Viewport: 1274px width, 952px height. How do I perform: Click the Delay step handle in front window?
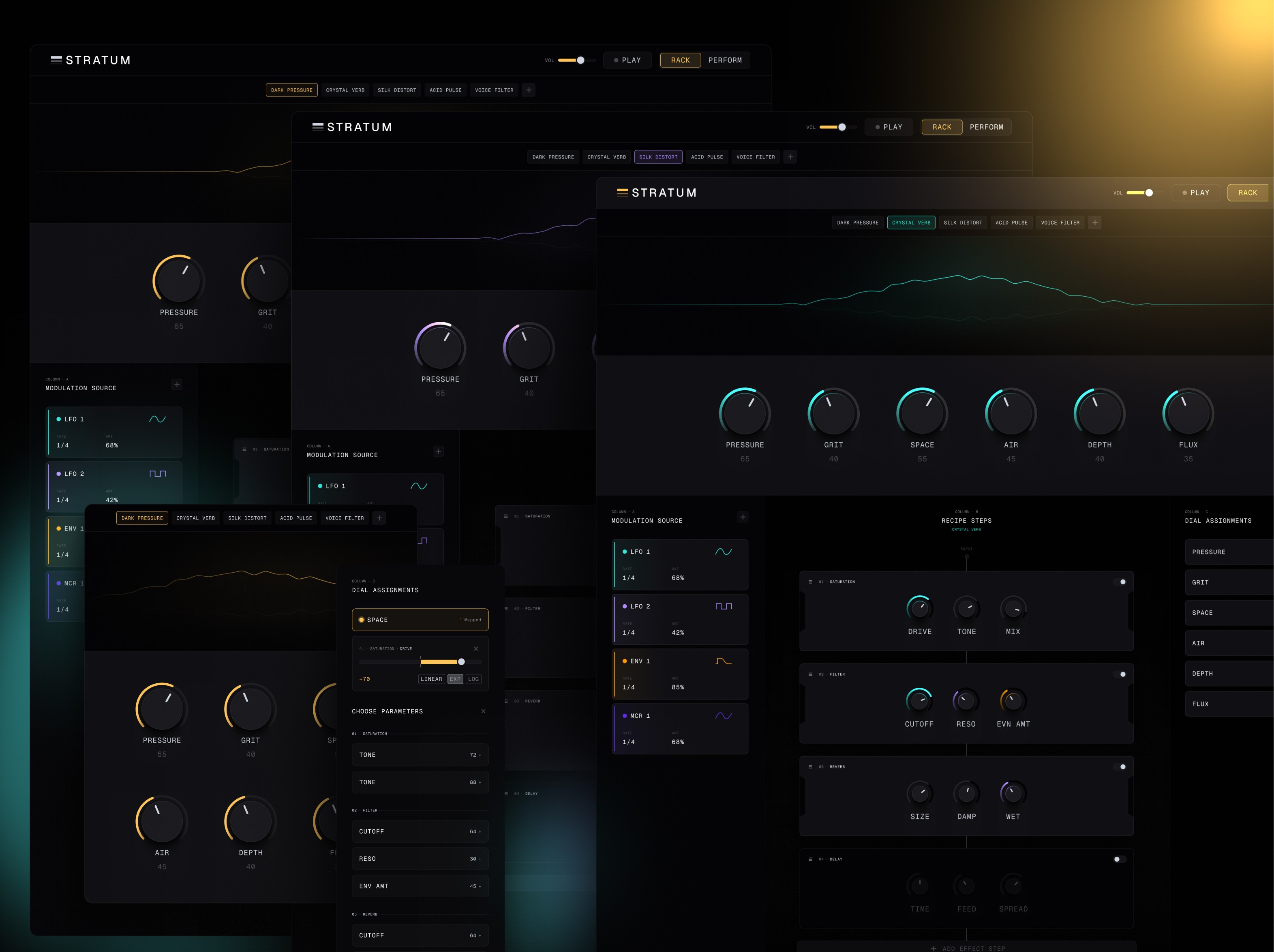pos(810,859)
